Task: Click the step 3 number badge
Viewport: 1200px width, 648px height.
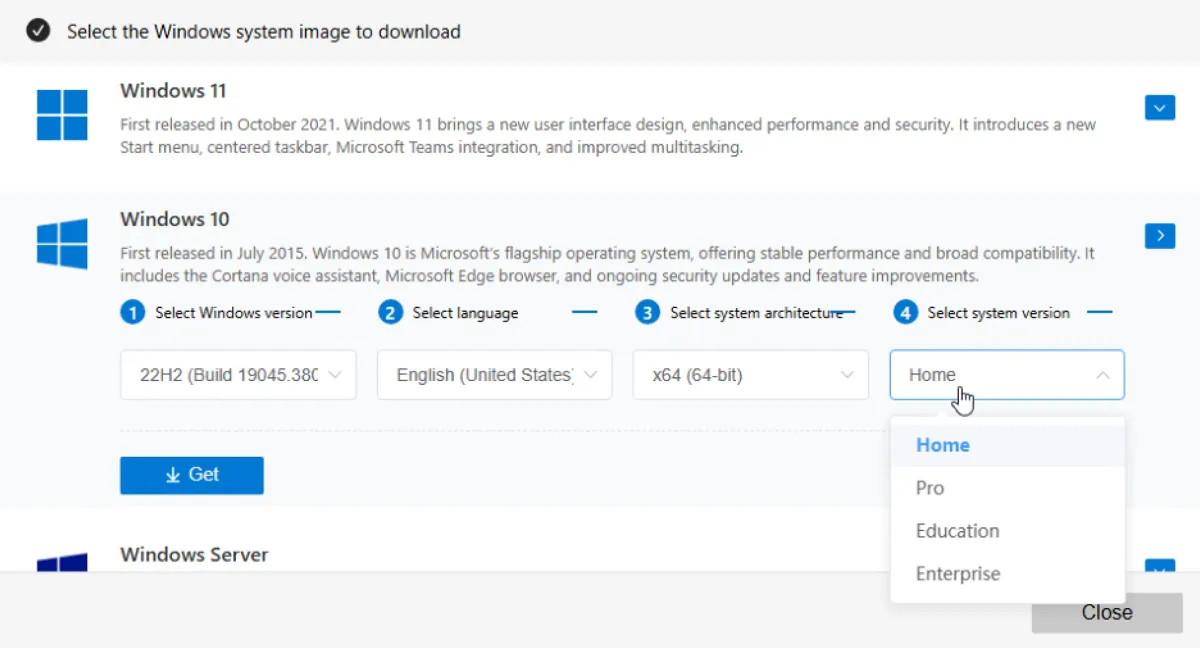Action: (x=647, y=313)
